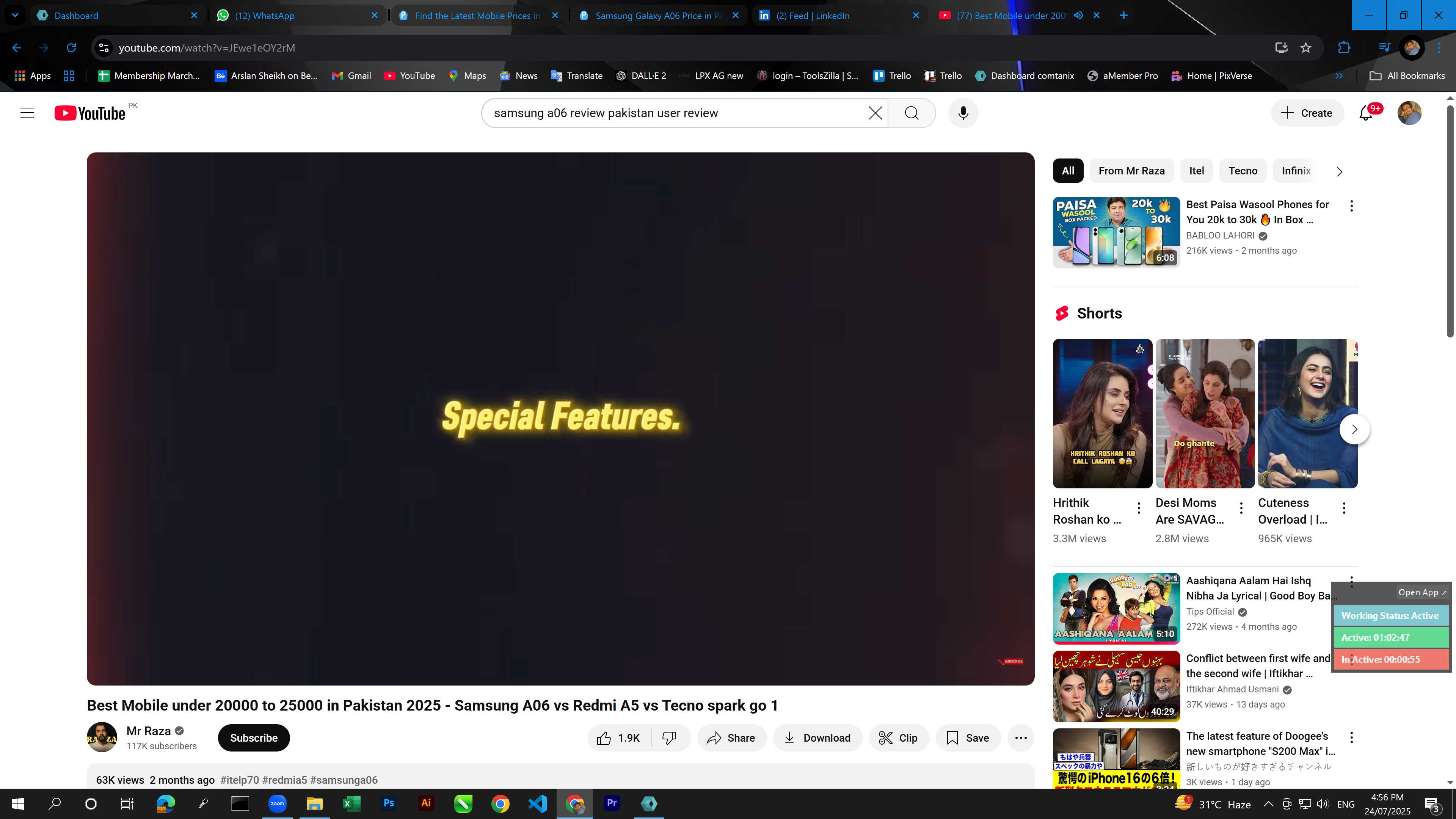Show more category chips arrow
Screen dimensions: 1456x819
pyautogui.click(x=1339, y=171)
